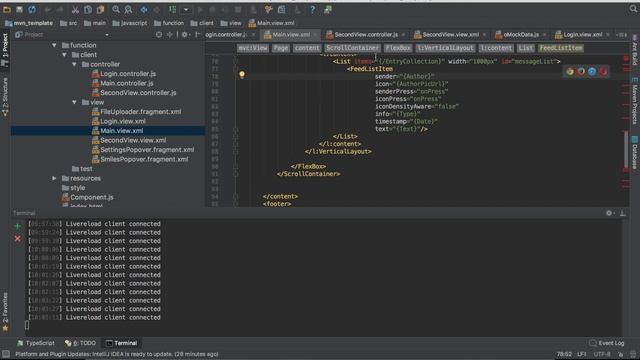Image resolution: width=640 pixels, height=360 pixels.
Task: Switch to Login.view.xml editor tab
Action: click(x=581, y=35)
